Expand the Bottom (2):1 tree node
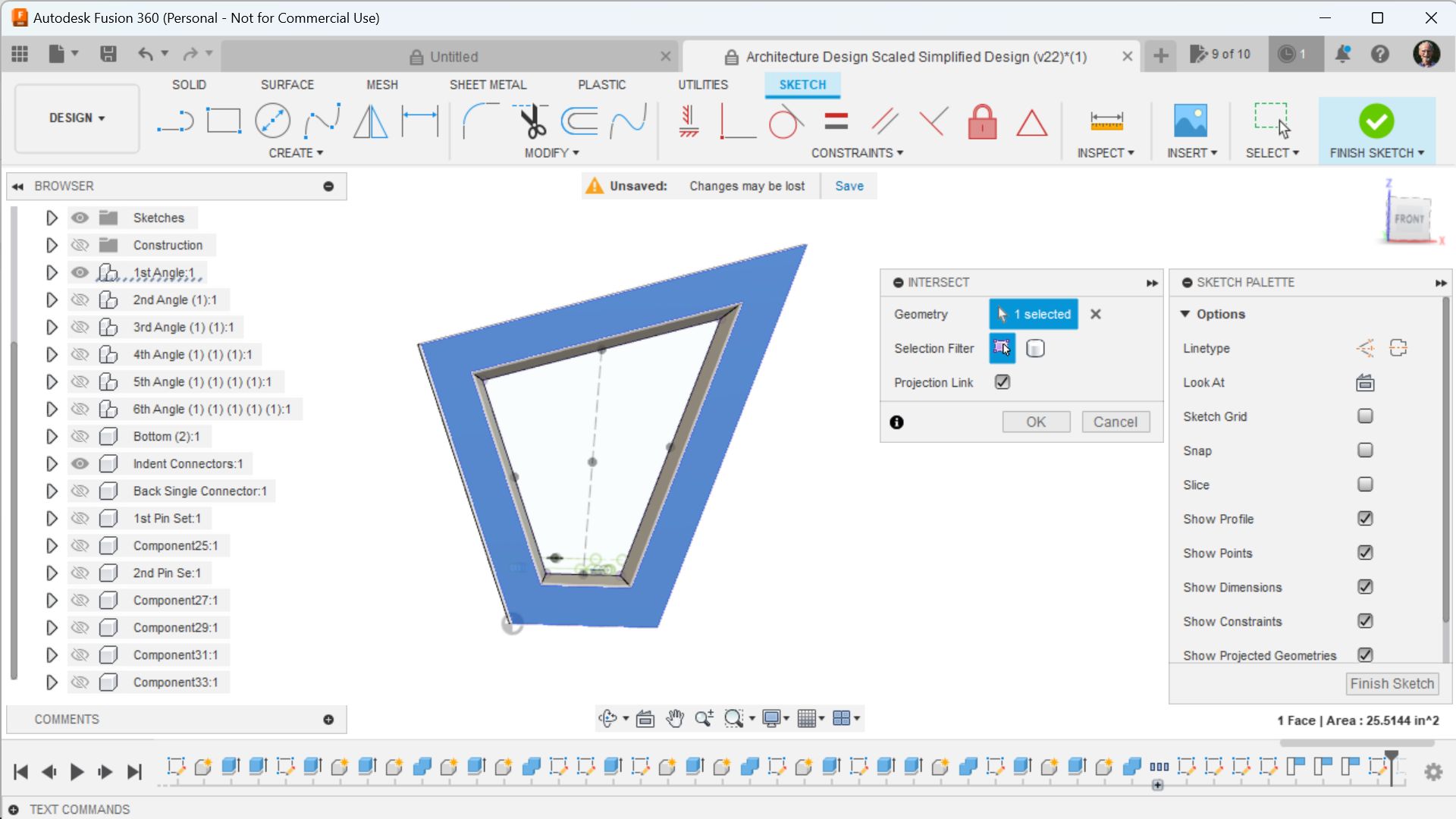This screenshot has height=819, width=1456. pyautogui.click(x=52, y=436)
